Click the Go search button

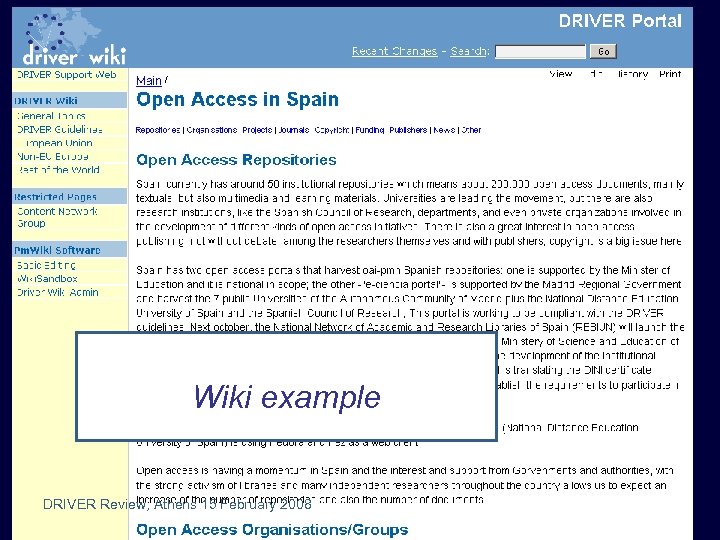click(603, 51)
